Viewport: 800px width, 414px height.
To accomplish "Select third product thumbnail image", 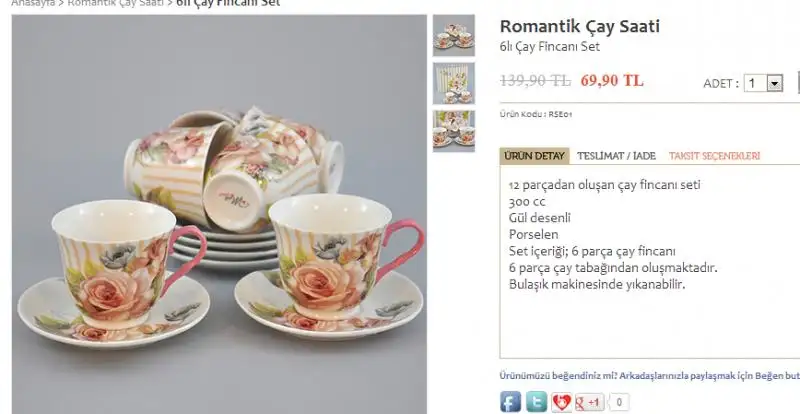I will coord(454,131).
